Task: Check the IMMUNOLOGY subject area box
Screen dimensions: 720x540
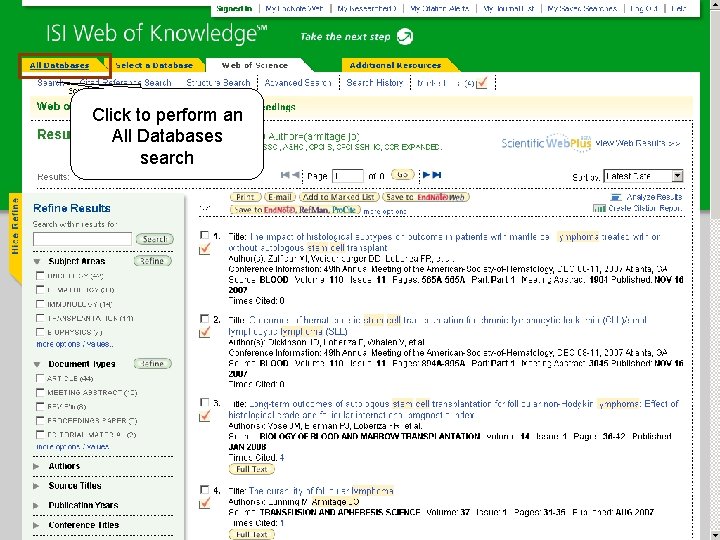Action: point(40,304)
